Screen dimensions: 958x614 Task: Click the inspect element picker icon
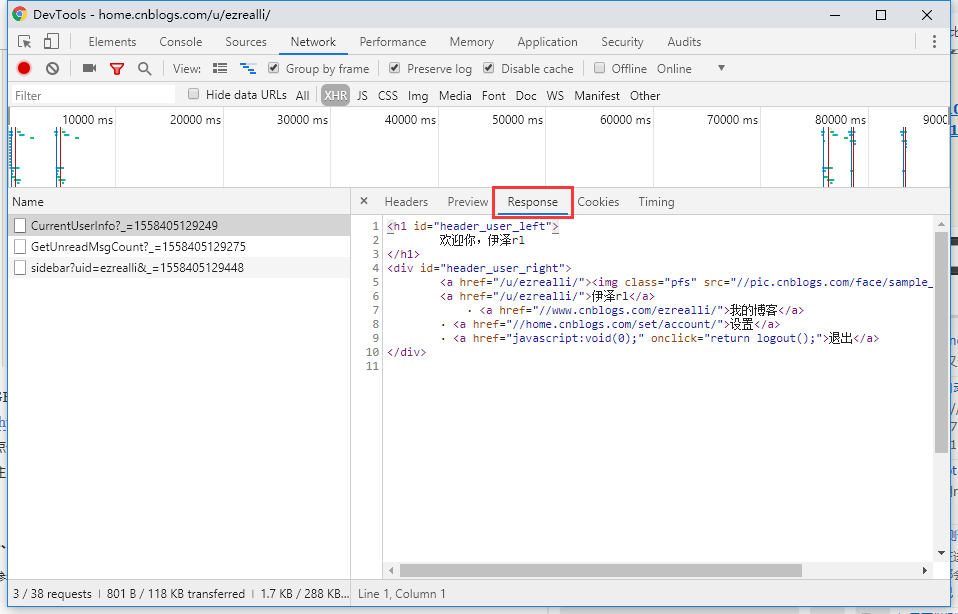coord(25,42)
